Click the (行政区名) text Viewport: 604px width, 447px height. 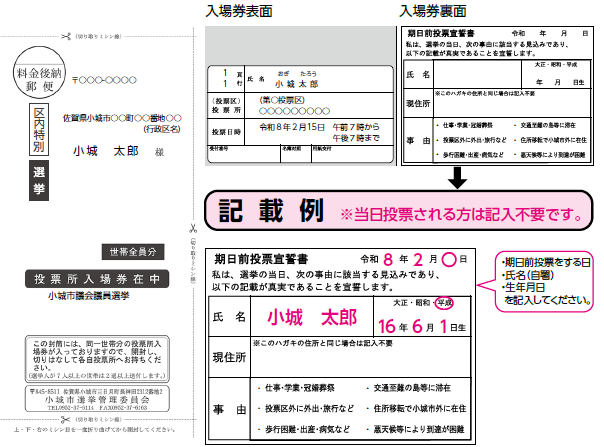[162, 129]
